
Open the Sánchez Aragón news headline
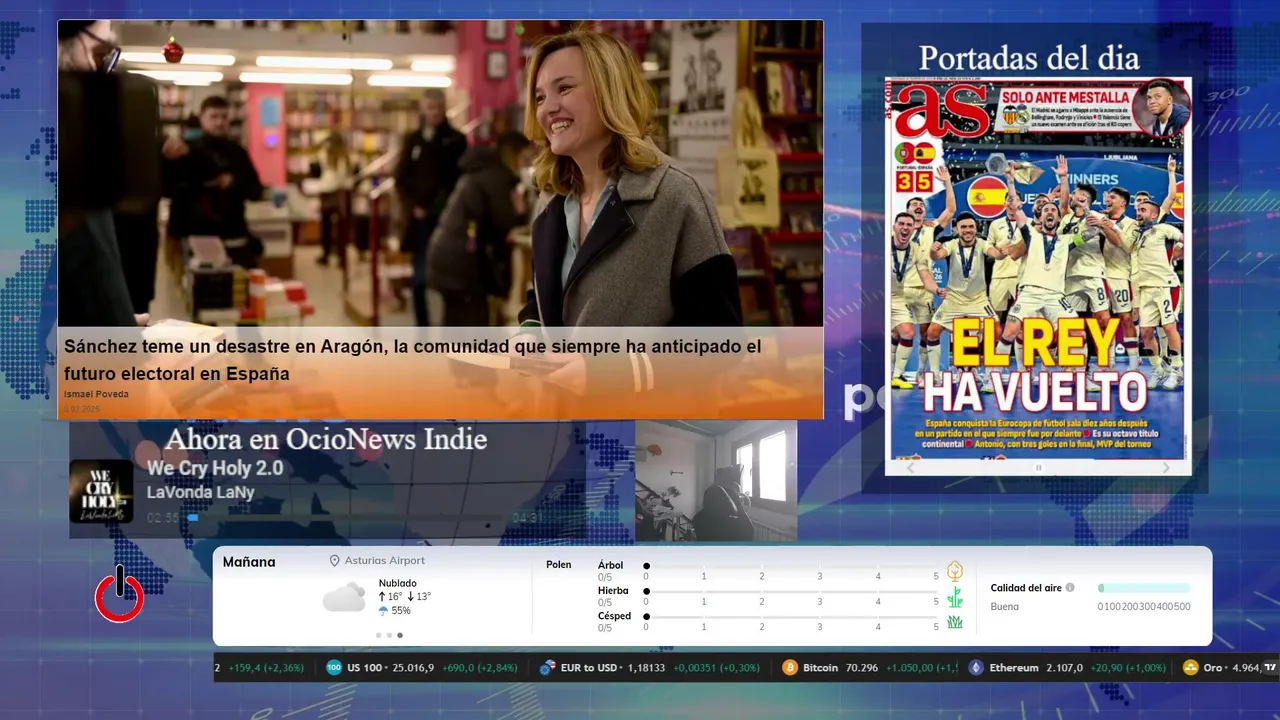tap(412, 360)
